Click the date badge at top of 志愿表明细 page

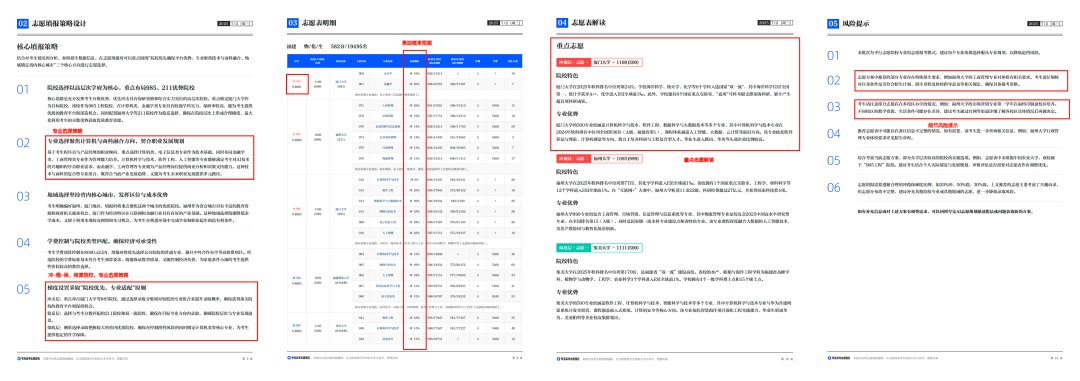point(506,23)
